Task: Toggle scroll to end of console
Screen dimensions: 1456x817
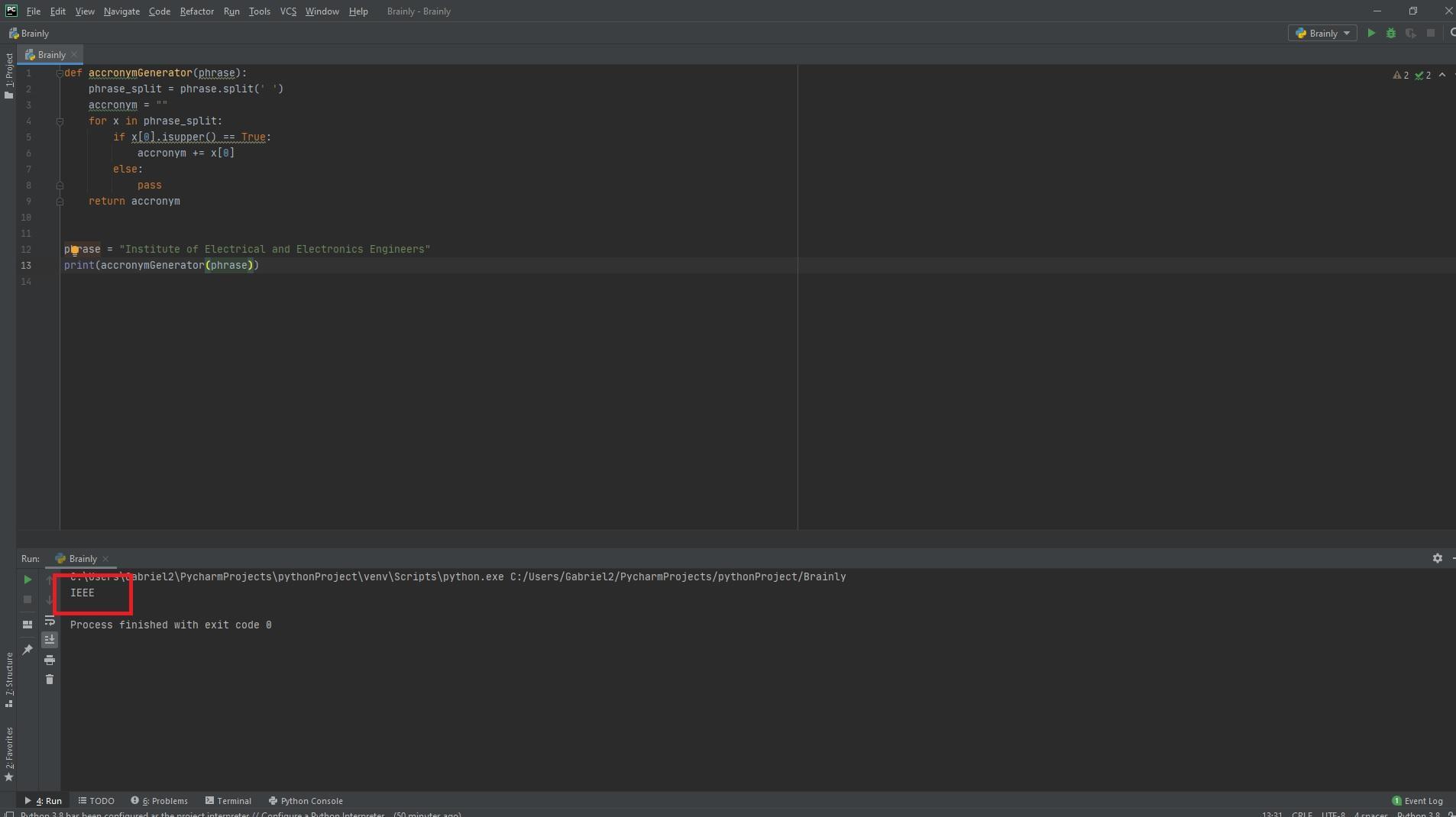Action: [50, 640]
